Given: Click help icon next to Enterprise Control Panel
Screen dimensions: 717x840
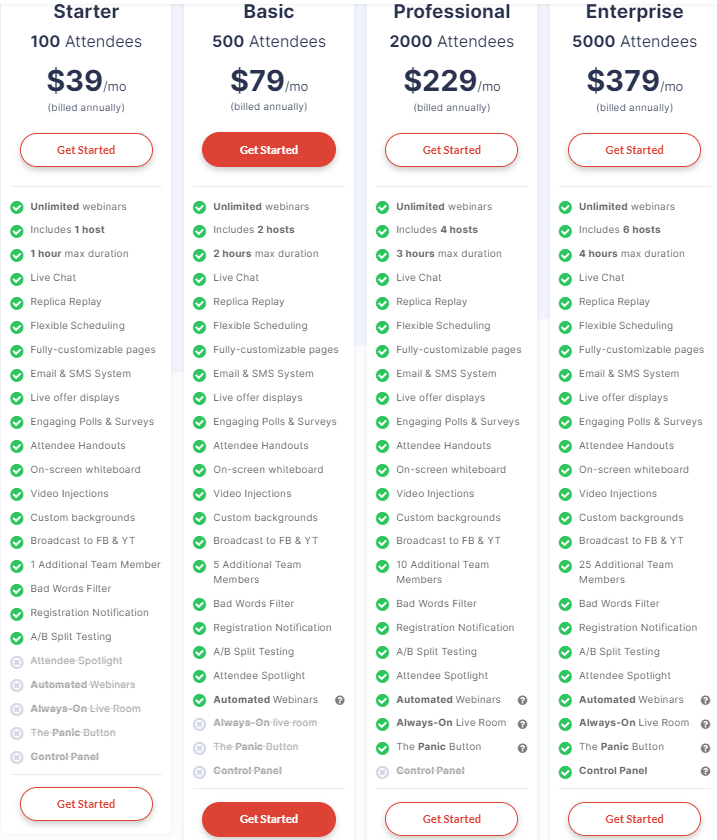Looking at the screenshot, I should pos(705,771).
